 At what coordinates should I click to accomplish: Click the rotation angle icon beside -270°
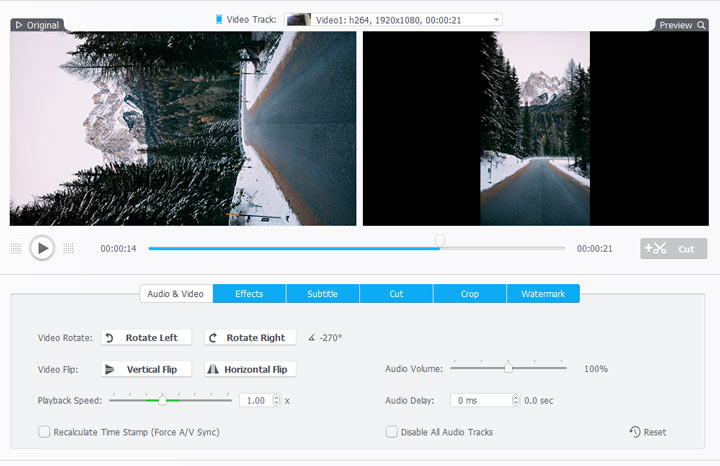coord(312,338)
